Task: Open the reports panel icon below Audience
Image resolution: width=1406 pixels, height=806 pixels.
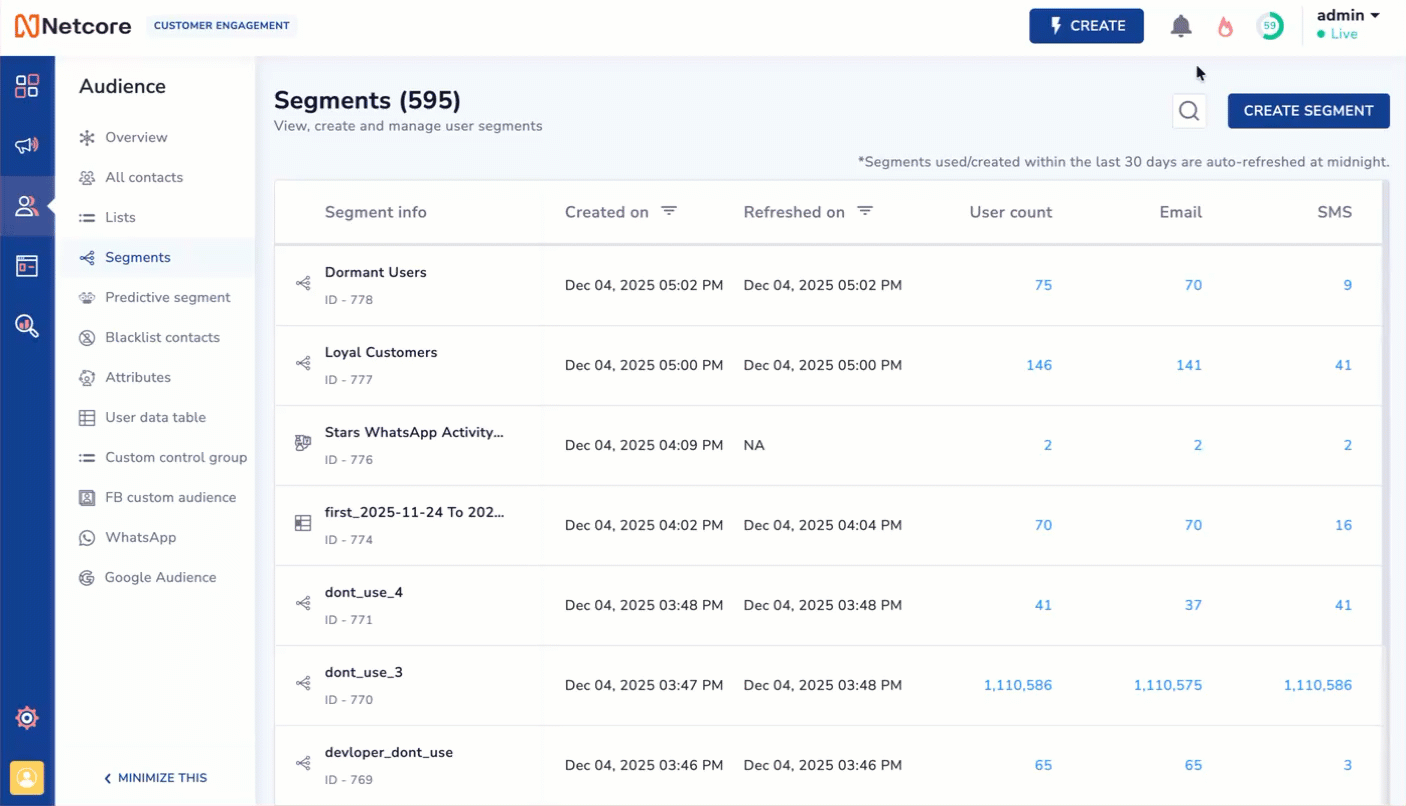Action: (27, 265)
